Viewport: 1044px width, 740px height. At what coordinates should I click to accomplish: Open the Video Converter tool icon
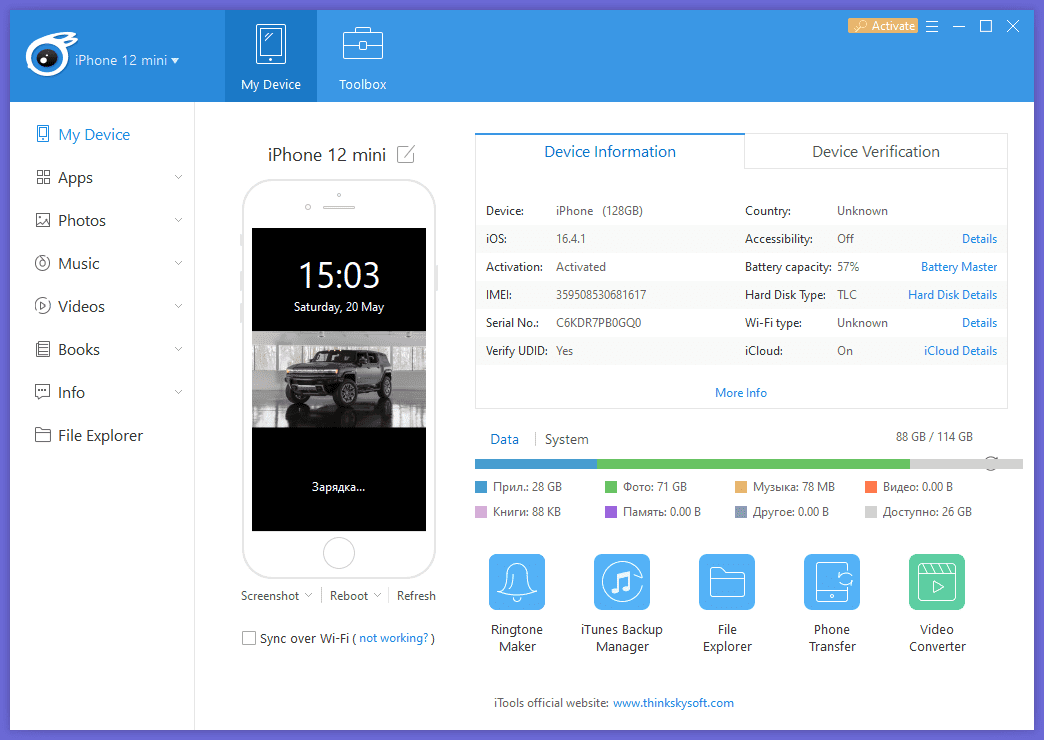[937, 581]
